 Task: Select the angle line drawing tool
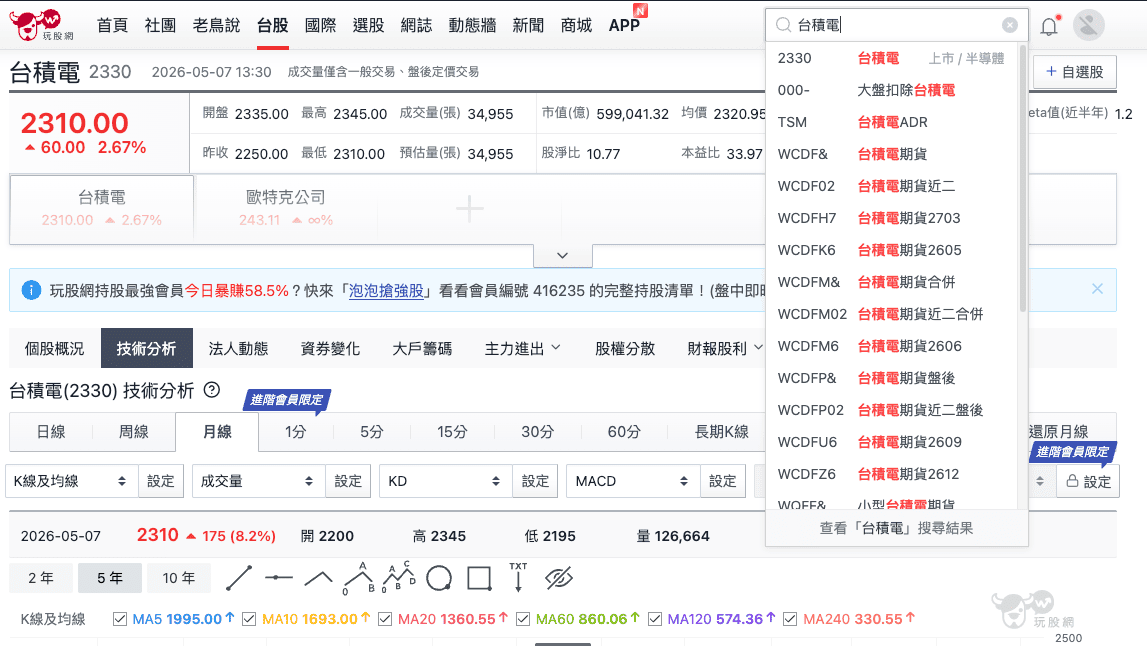pyautogui.click(x=318, y=579)
